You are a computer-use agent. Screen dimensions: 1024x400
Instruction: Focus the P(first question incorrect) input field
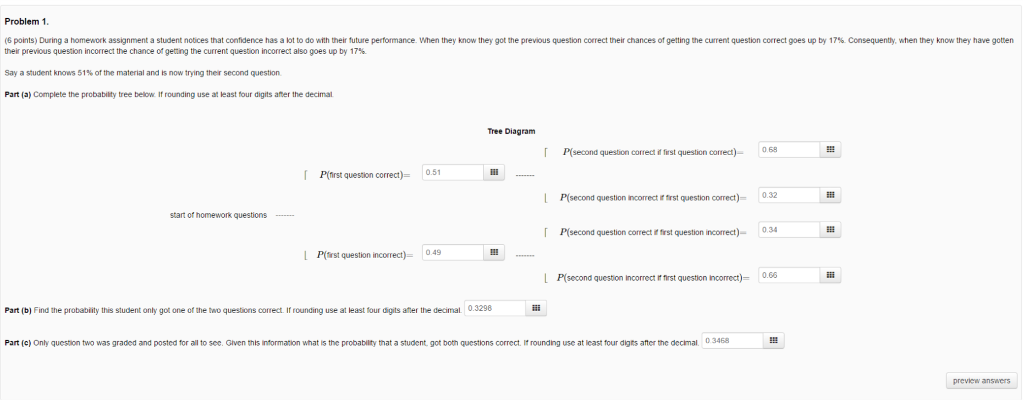(453, 252)
